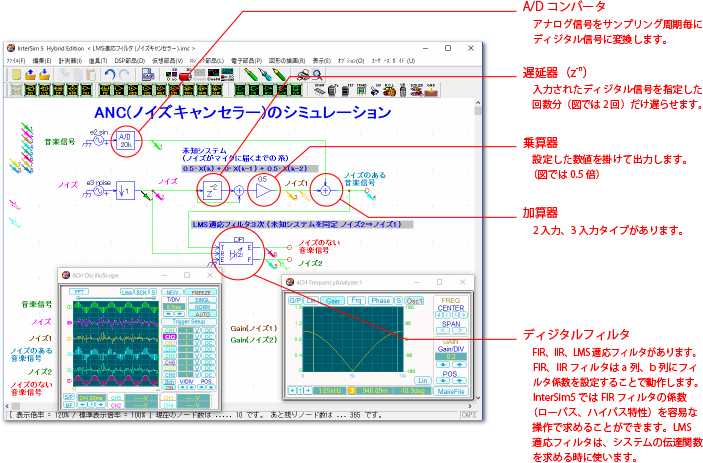Select Frq tab in the frequency analyzer
The image size is (703, 463).
[356, 300]
